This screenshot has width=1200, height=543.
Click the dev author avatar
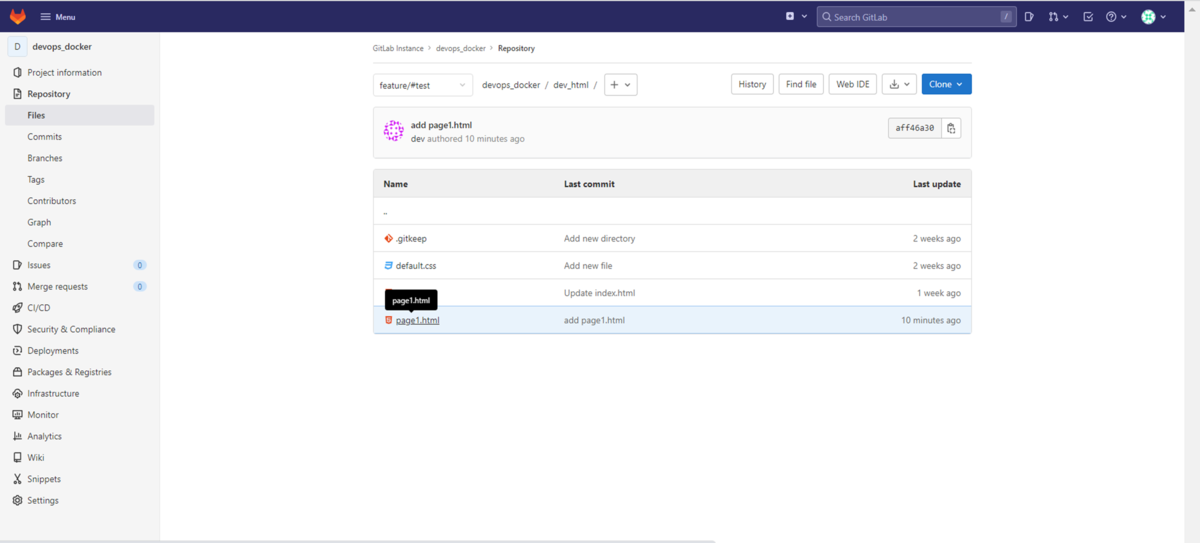pyautogui.click(x=393, y=131)
